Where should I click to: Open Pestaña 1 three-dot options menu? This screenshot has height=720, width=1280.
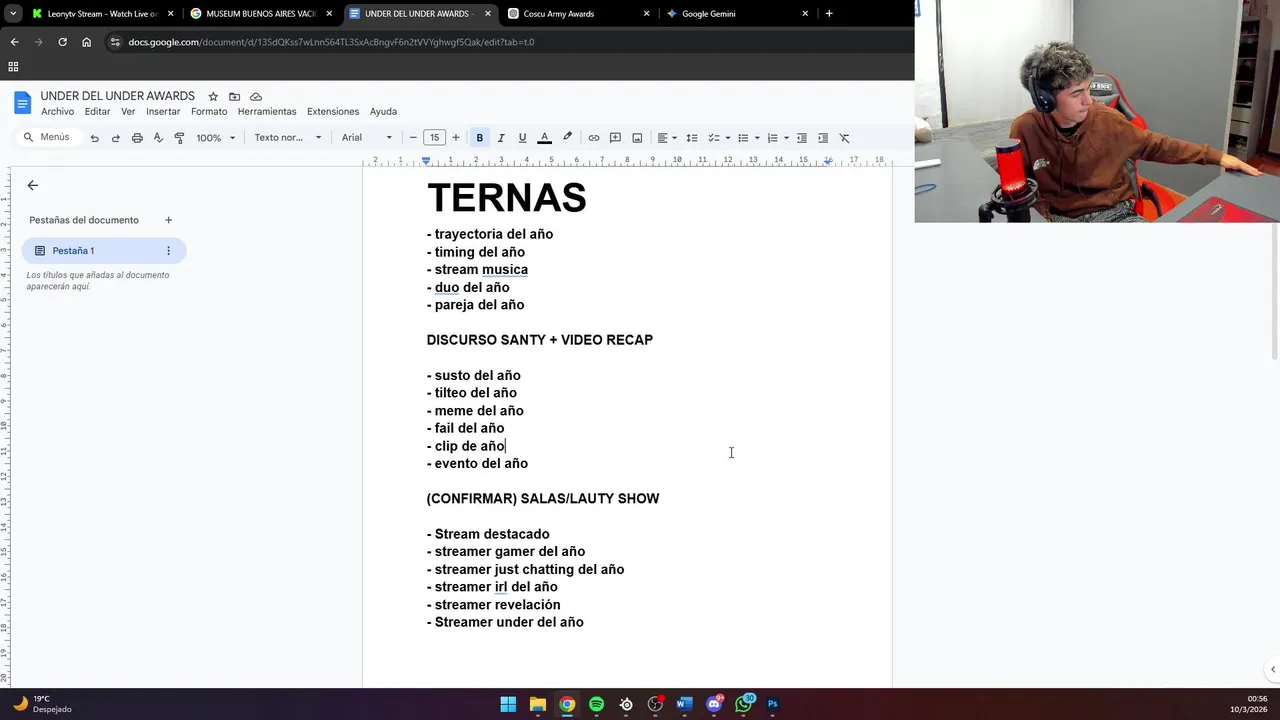coord(168,251)
